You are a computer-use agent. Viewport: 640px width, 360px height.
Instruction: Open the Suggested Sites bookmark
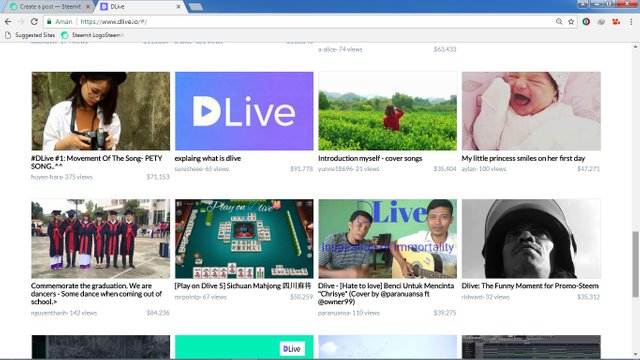pos(30,35)
